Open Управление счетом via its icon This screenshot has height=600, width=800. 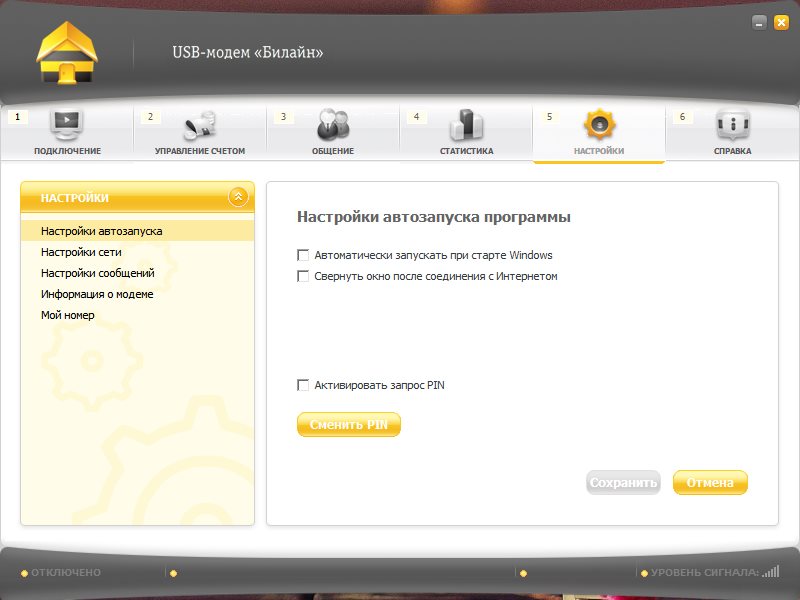[200, 126]
